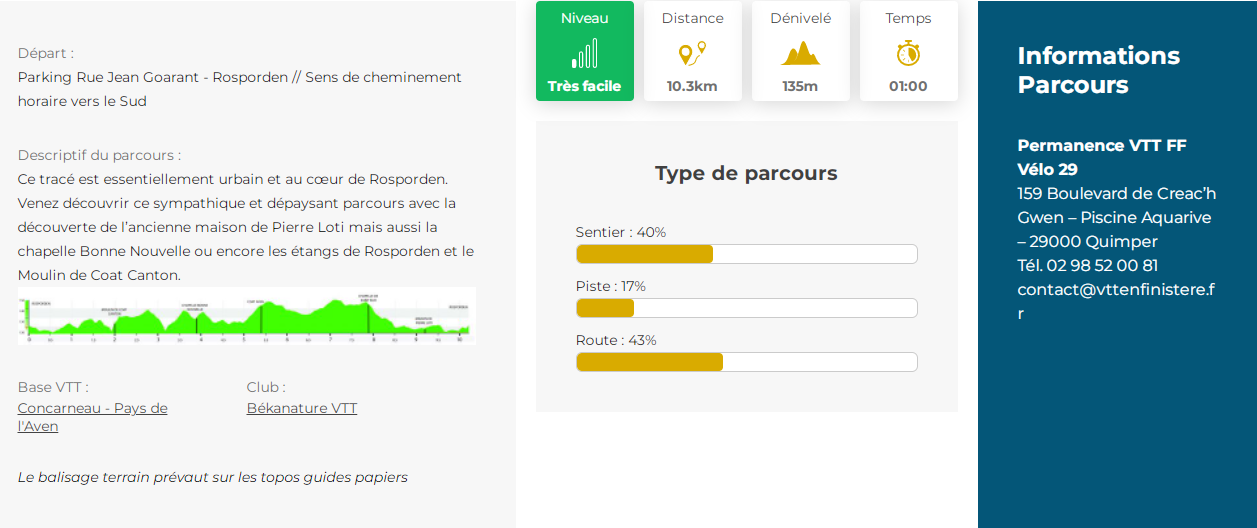This screenshot has width=1257, height=528.
Task: Click the Informations Parcours heading
Action: [x=1098, y=70]
